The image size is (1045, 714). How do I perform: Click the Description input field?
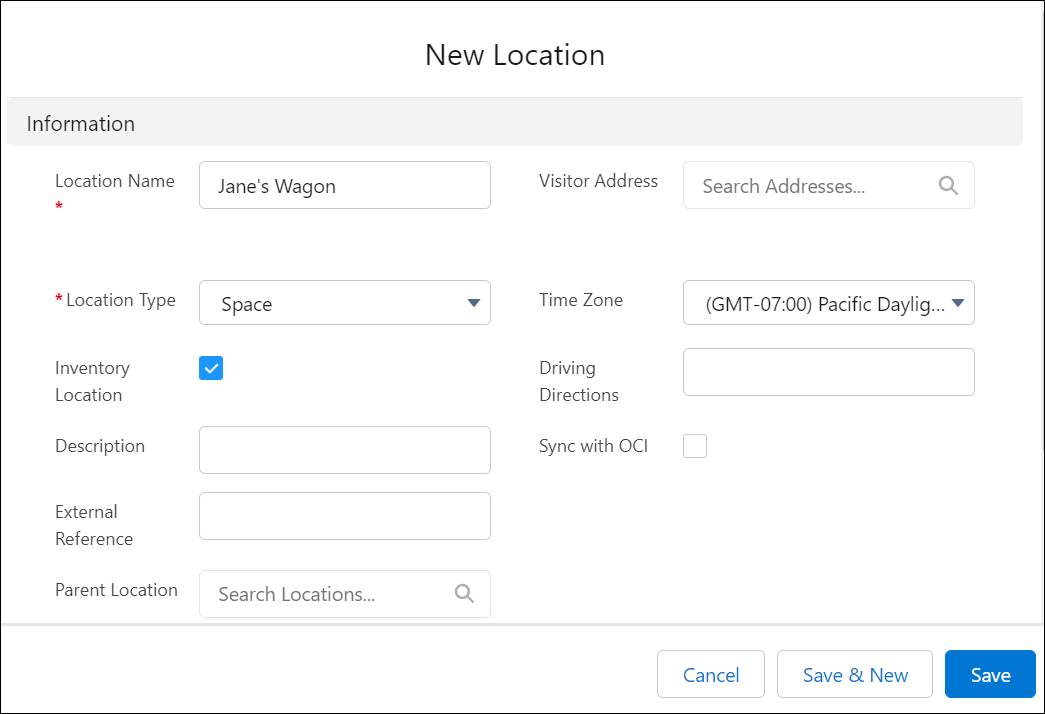click(x=345, y=450)
